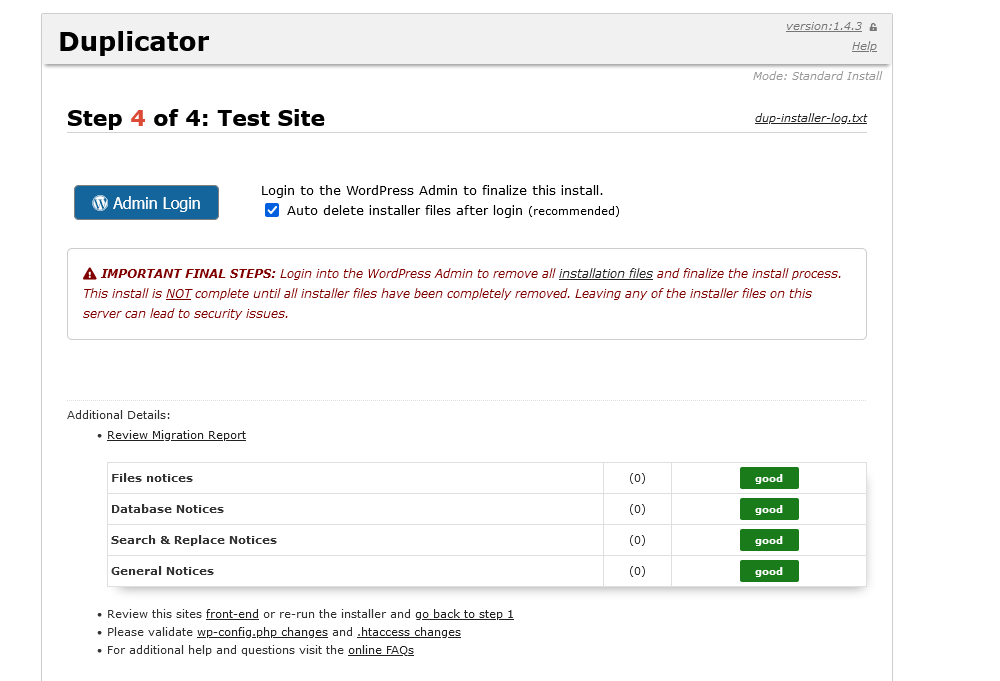Open Review Migration Report link
The image size is (1000, 681).
[x=176, y=435]
